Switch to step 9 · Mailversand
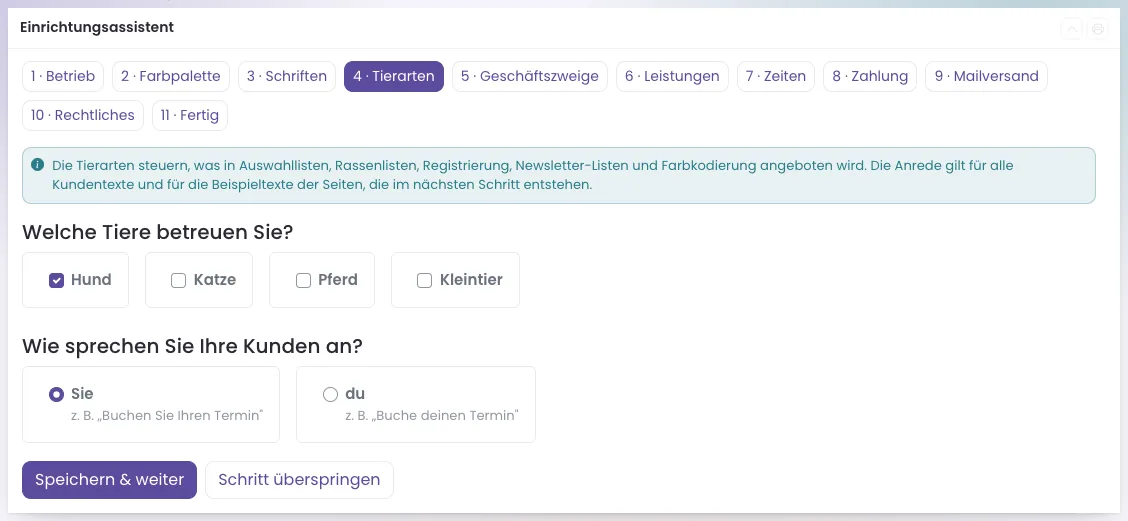 click(987, 76)
